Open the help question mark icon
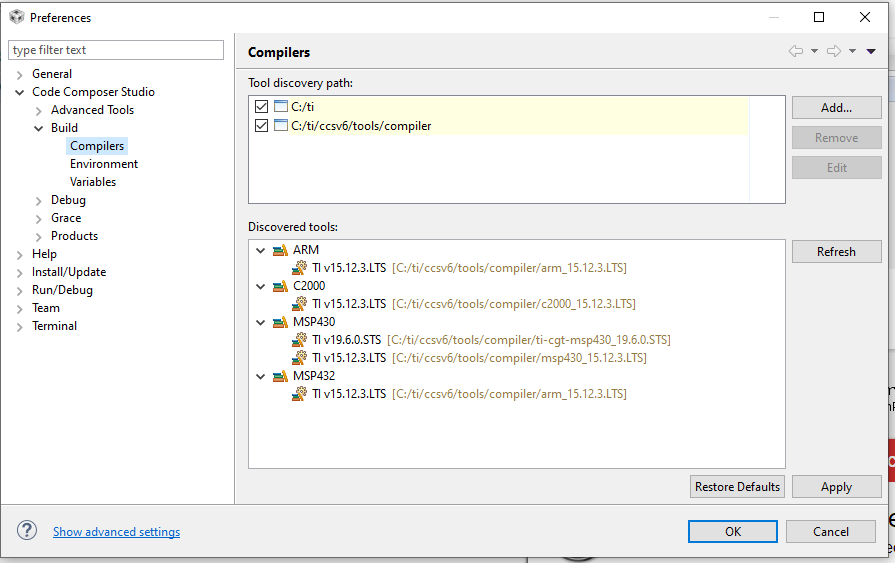The height and width of the screenshot is (563, 895). [27, 531]
